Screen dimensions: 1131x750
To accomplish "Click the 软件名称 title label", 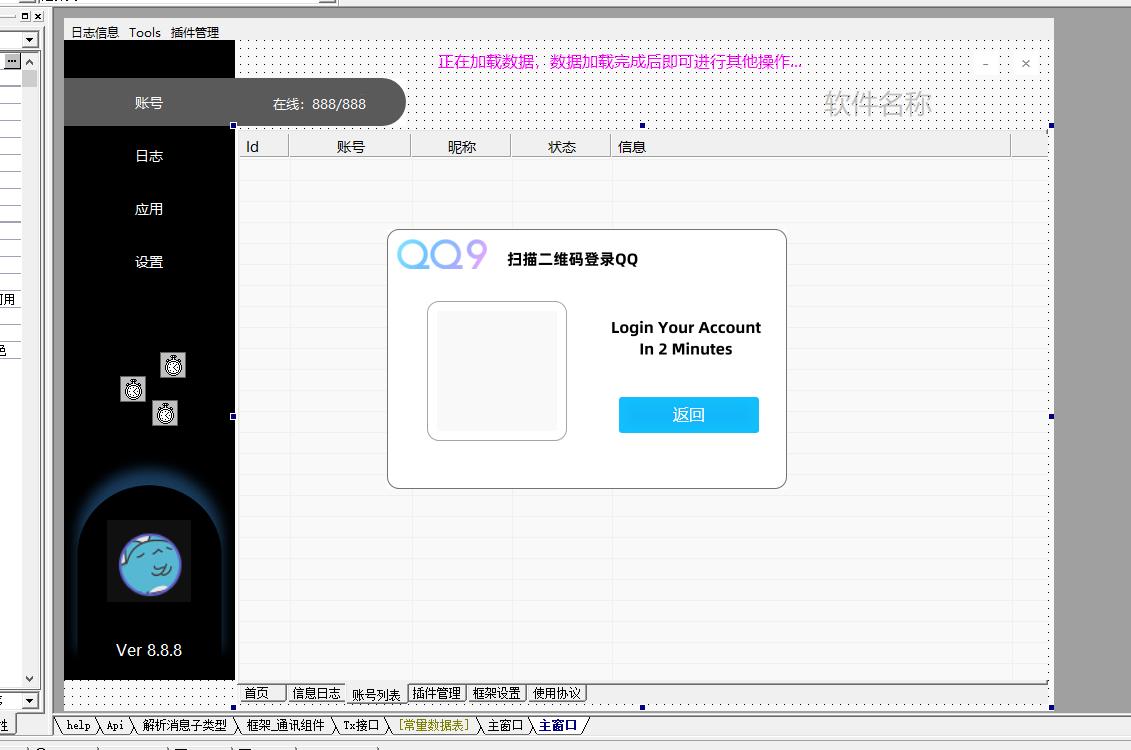I will pos(878,104).
